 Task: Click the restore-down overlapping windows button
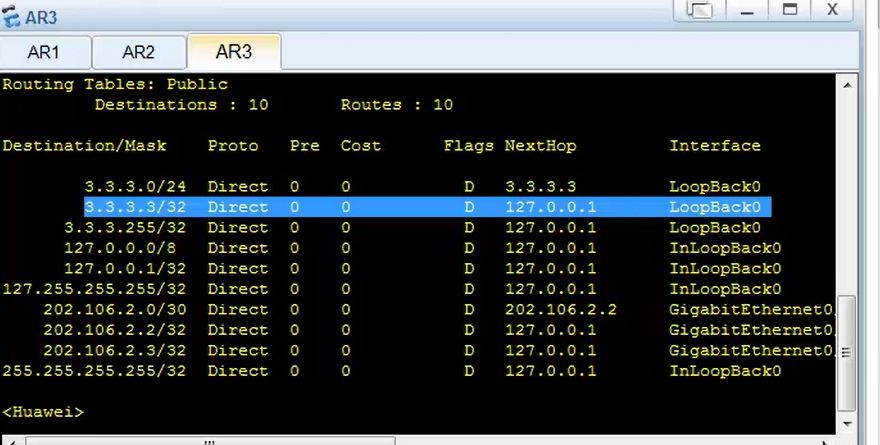click(x=700, y=10)
